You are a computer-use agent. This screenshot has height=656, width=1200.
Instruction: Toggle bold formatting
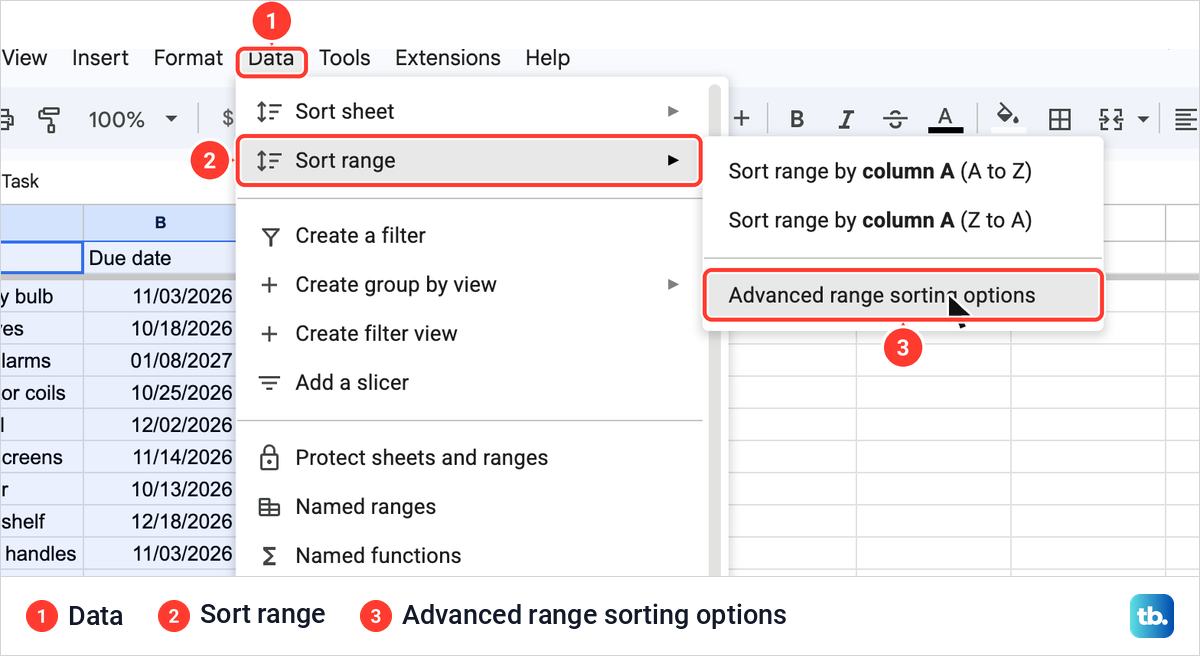click(797, 120)
